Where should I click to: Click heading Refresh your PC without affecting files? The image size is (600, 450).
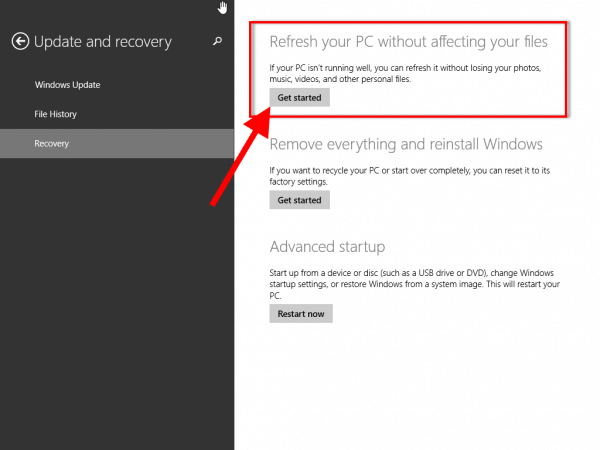tap(408, 42)
